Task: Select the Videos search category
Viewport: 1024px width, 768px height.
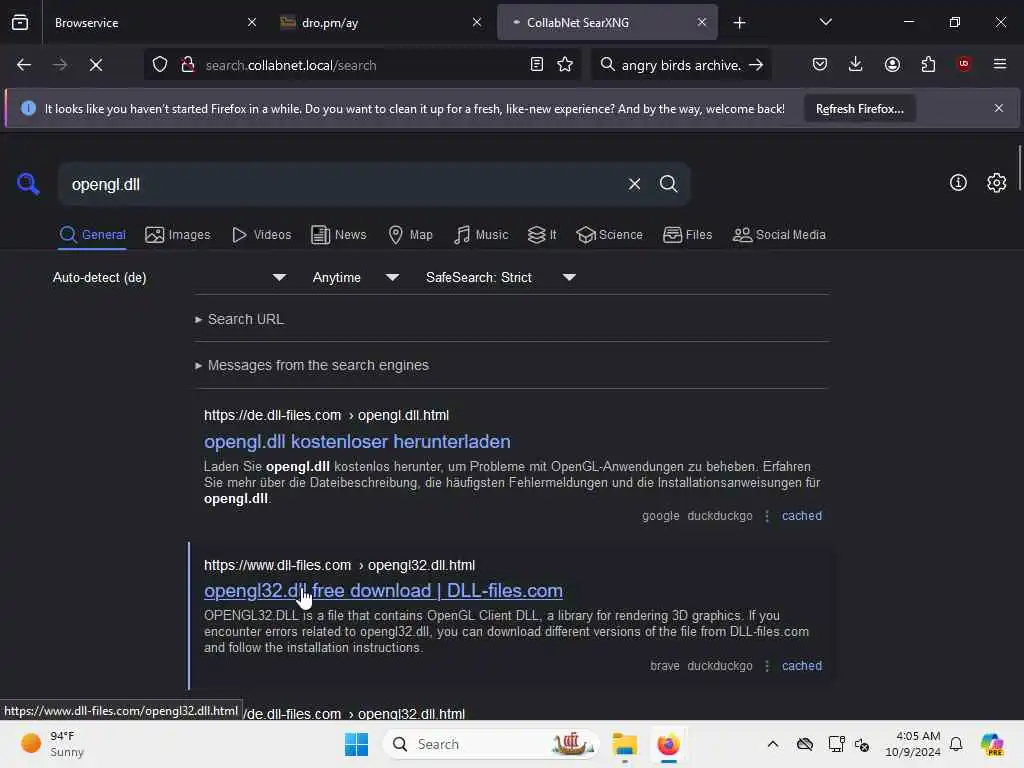Action: pos(261,235)
